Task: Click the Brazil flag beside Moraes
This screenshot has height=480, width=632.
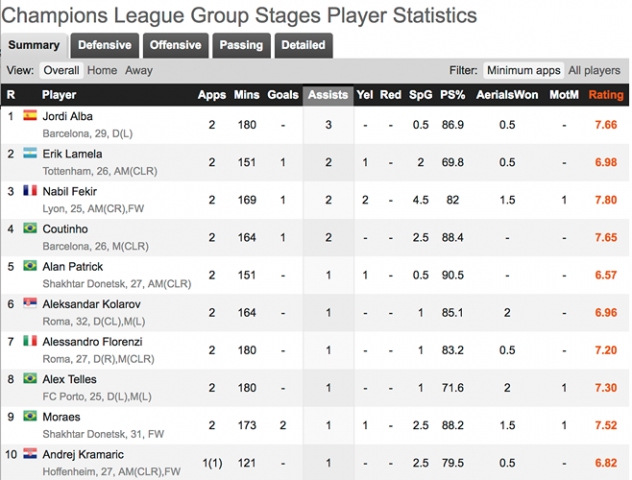Action: (x=30, y=416)
